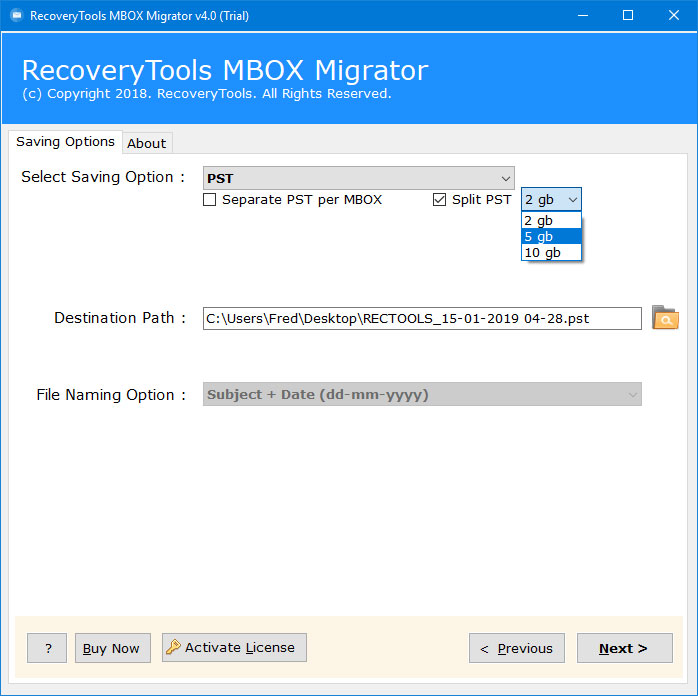Choose 2 gb from the split size list

(x=551, y=220)
